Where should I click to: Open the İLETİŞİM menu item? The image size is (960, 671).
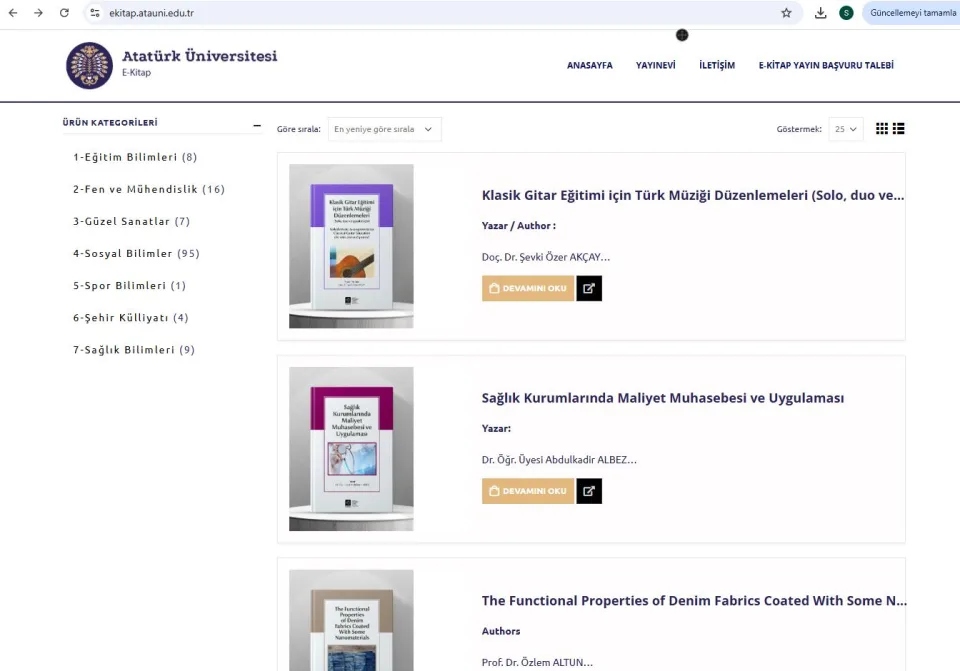tap(717, 66)
